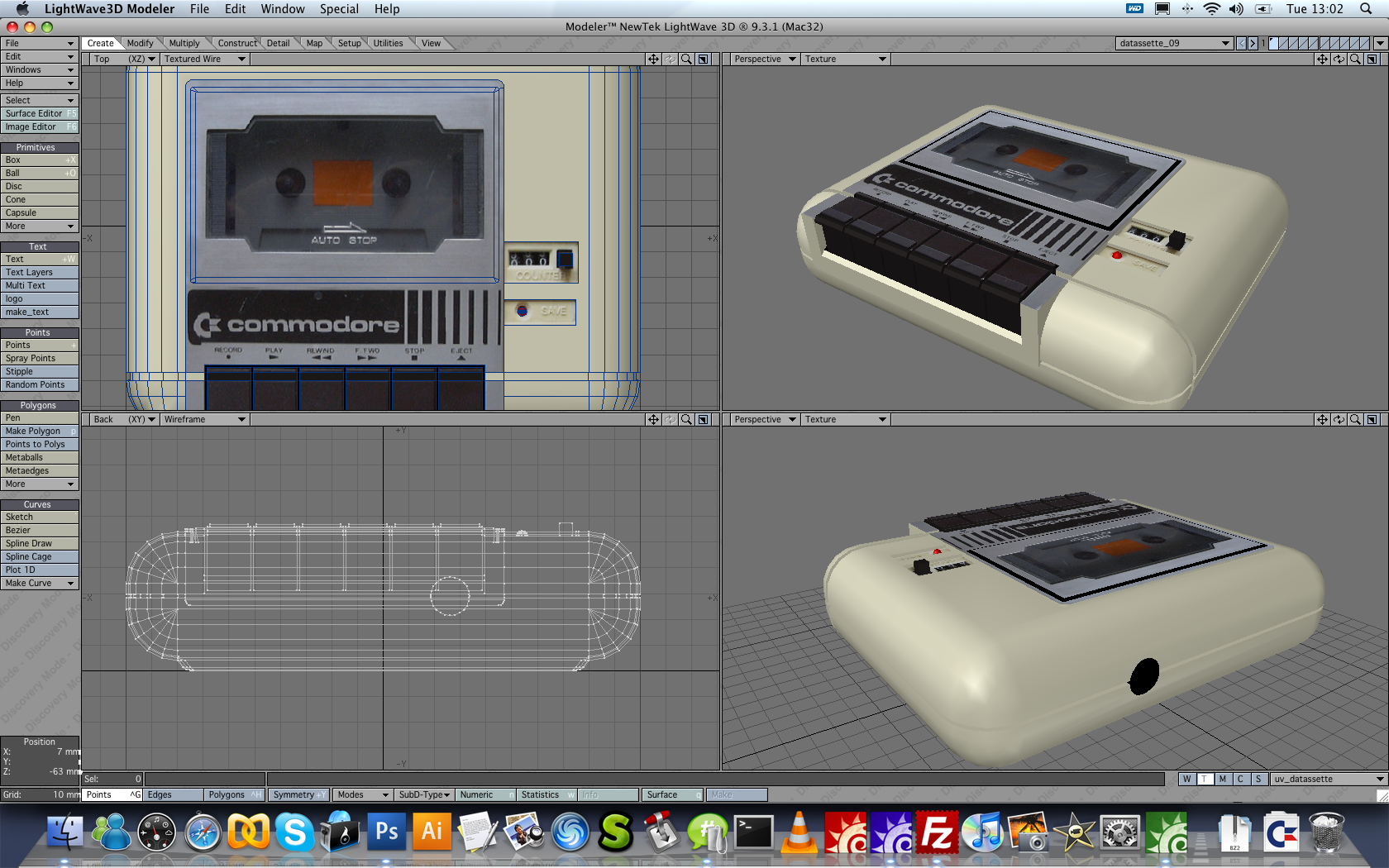Viewport: 1389px width, 868px height.
Task: Click the zoom icon in the upper Perspective viewport
Action: pos(1355,59)
